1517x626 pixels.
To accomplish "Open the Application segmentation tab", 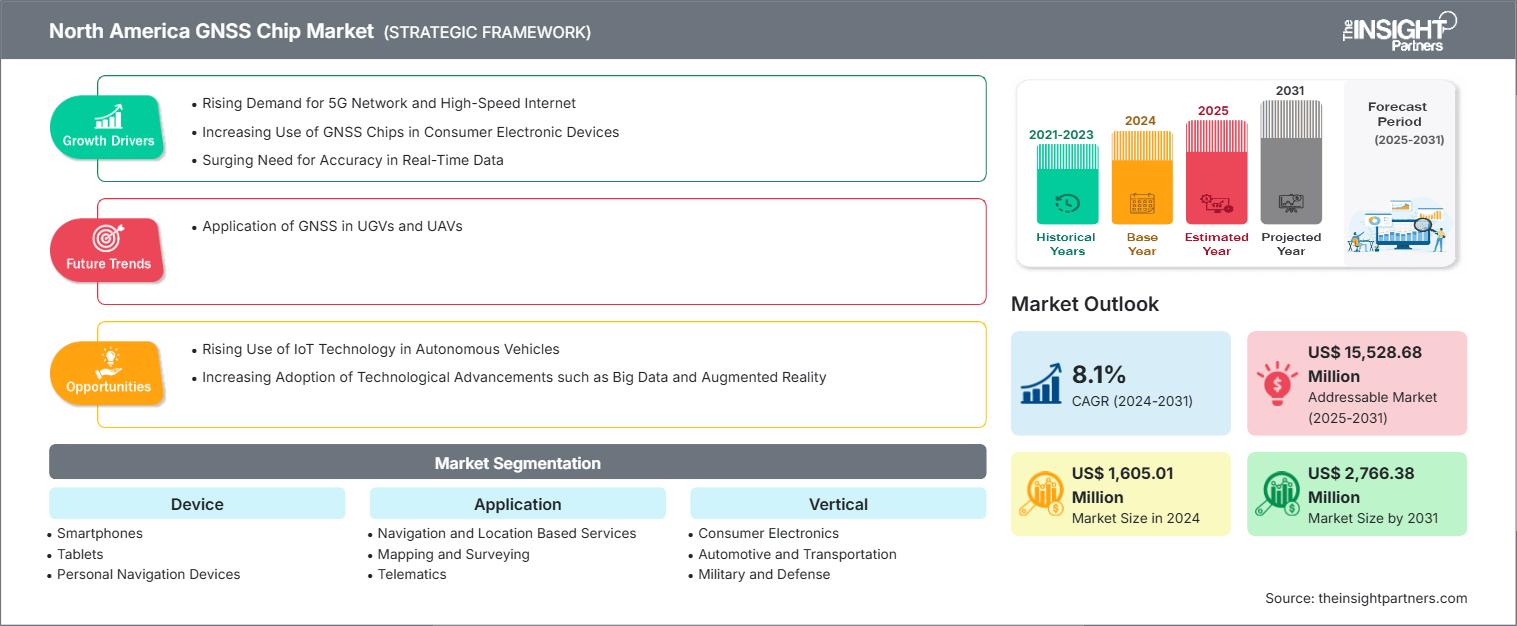I will coord(518,504).
